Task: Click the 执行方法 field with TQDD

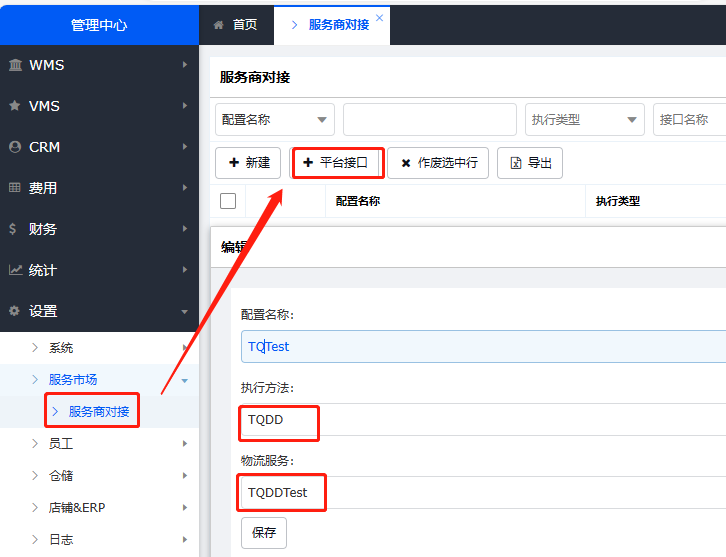Action: pos(483,419)
